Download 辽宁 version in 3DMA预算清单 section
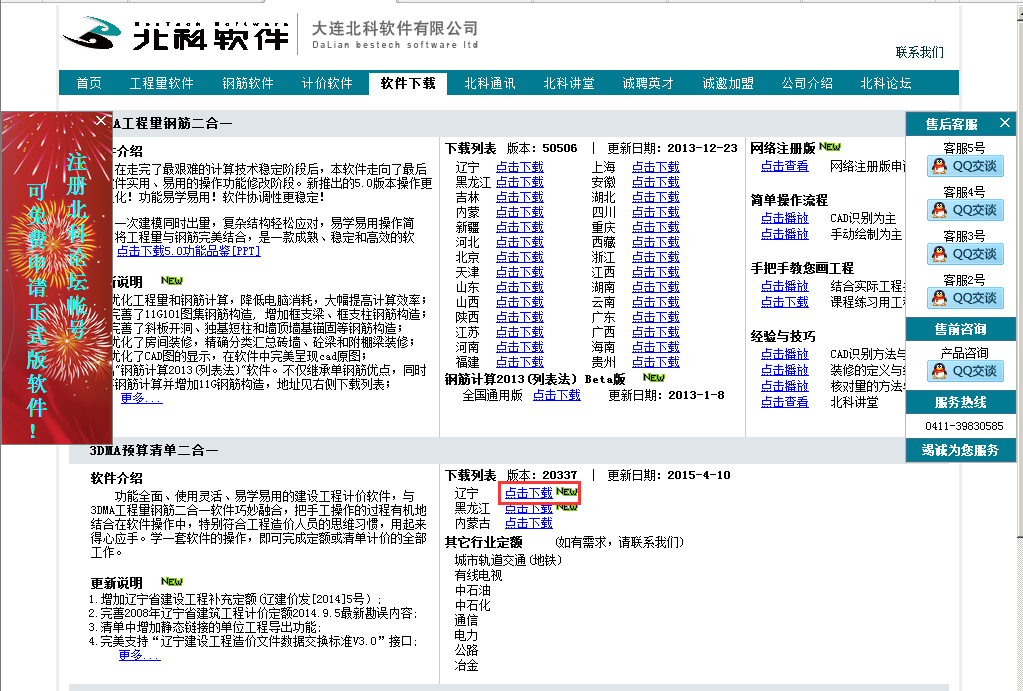This screenshot has width=1023, height=691. pos(528,493)
